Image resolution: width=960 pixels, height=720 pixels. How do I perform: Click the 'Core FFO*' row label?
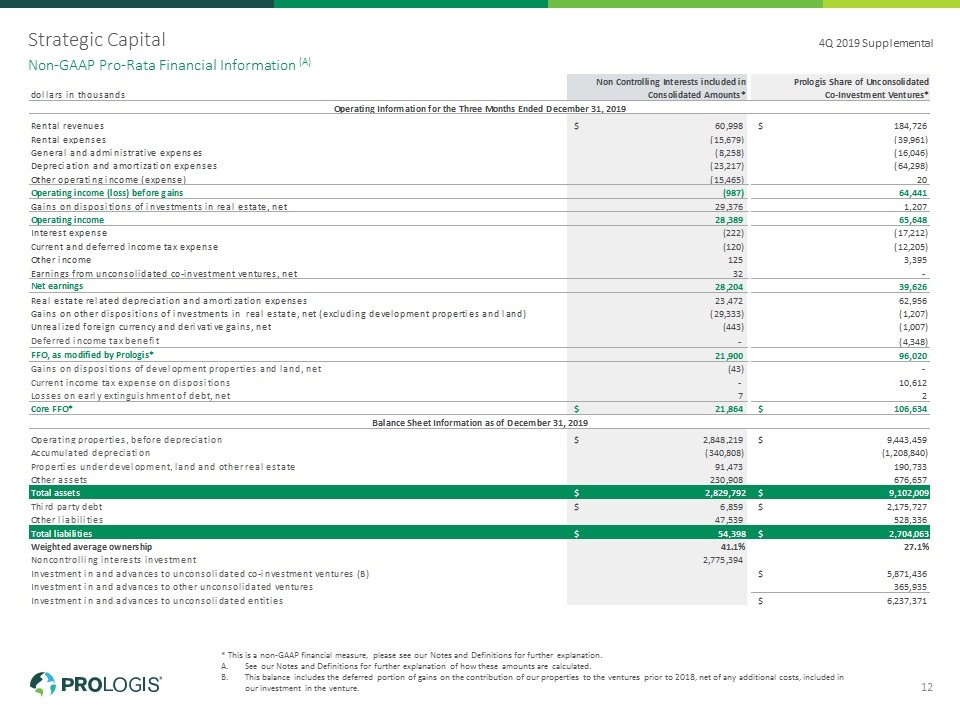pyautogui.click(x=51, y=408)
